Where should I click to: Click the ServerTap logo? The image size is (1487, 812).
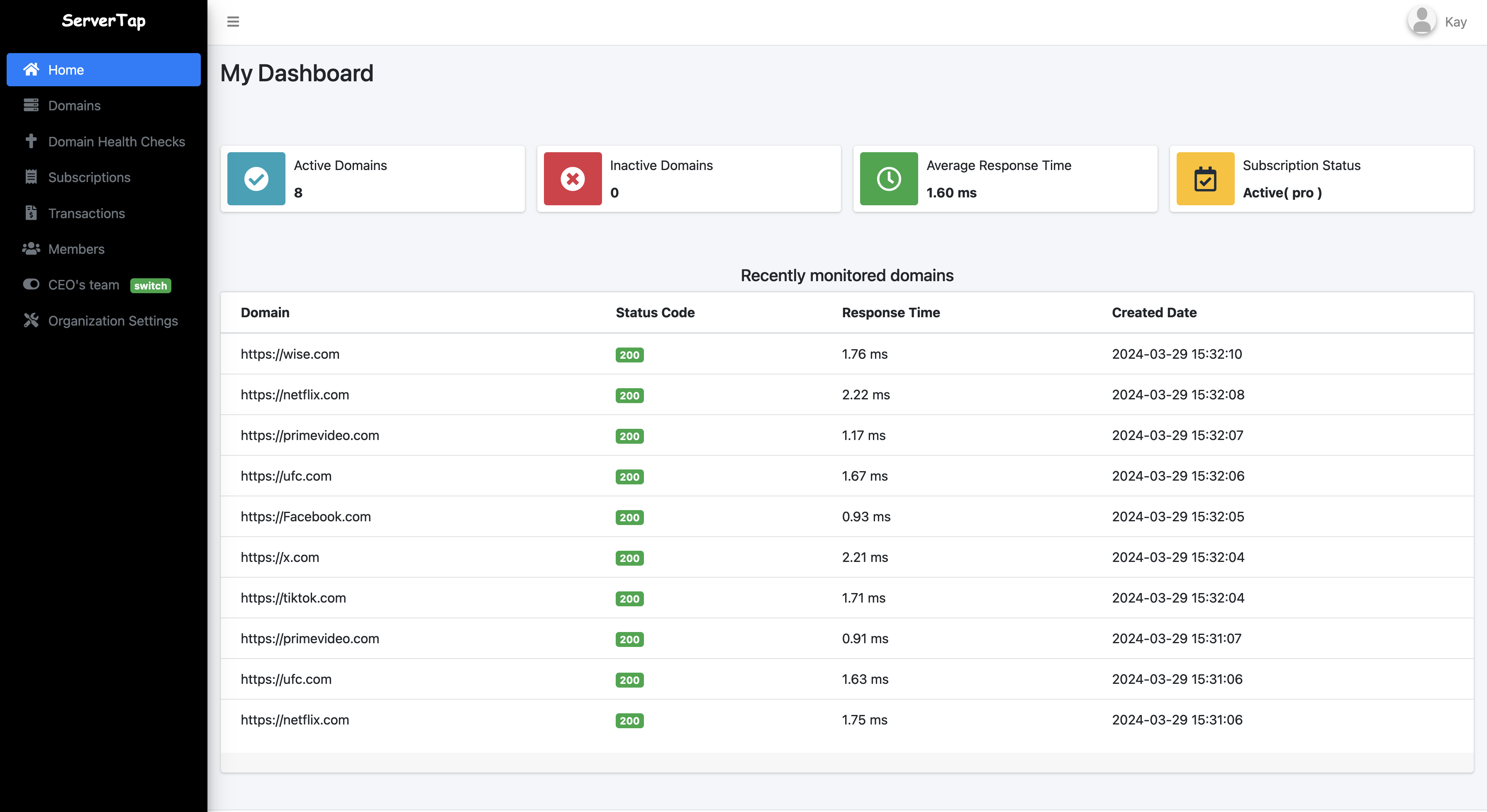tap(104, 21)
